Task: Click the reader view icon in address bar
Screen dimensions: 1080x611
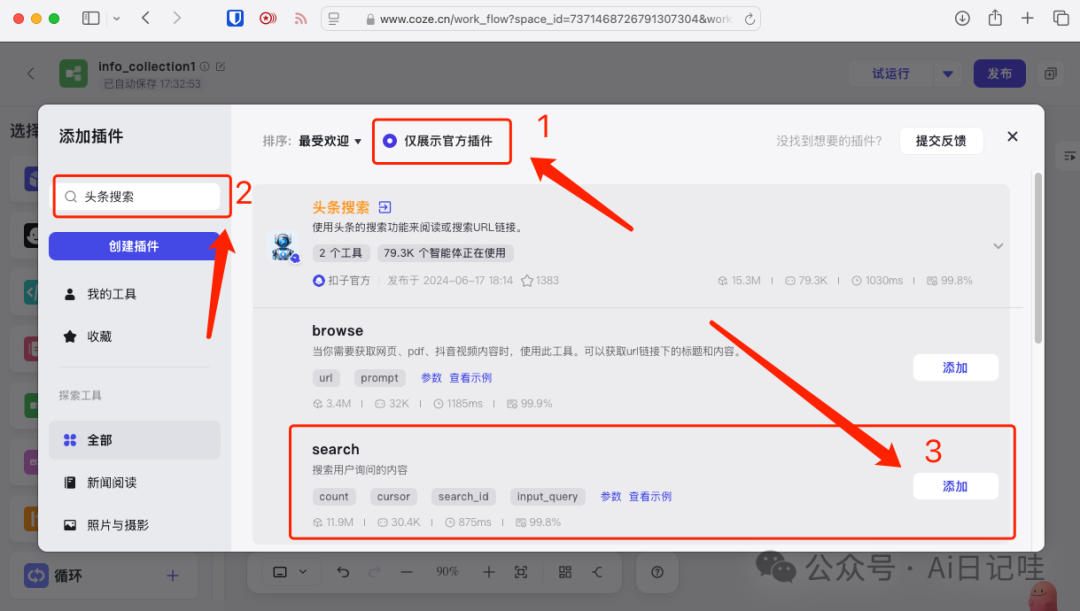Action: tap(334, 19)
